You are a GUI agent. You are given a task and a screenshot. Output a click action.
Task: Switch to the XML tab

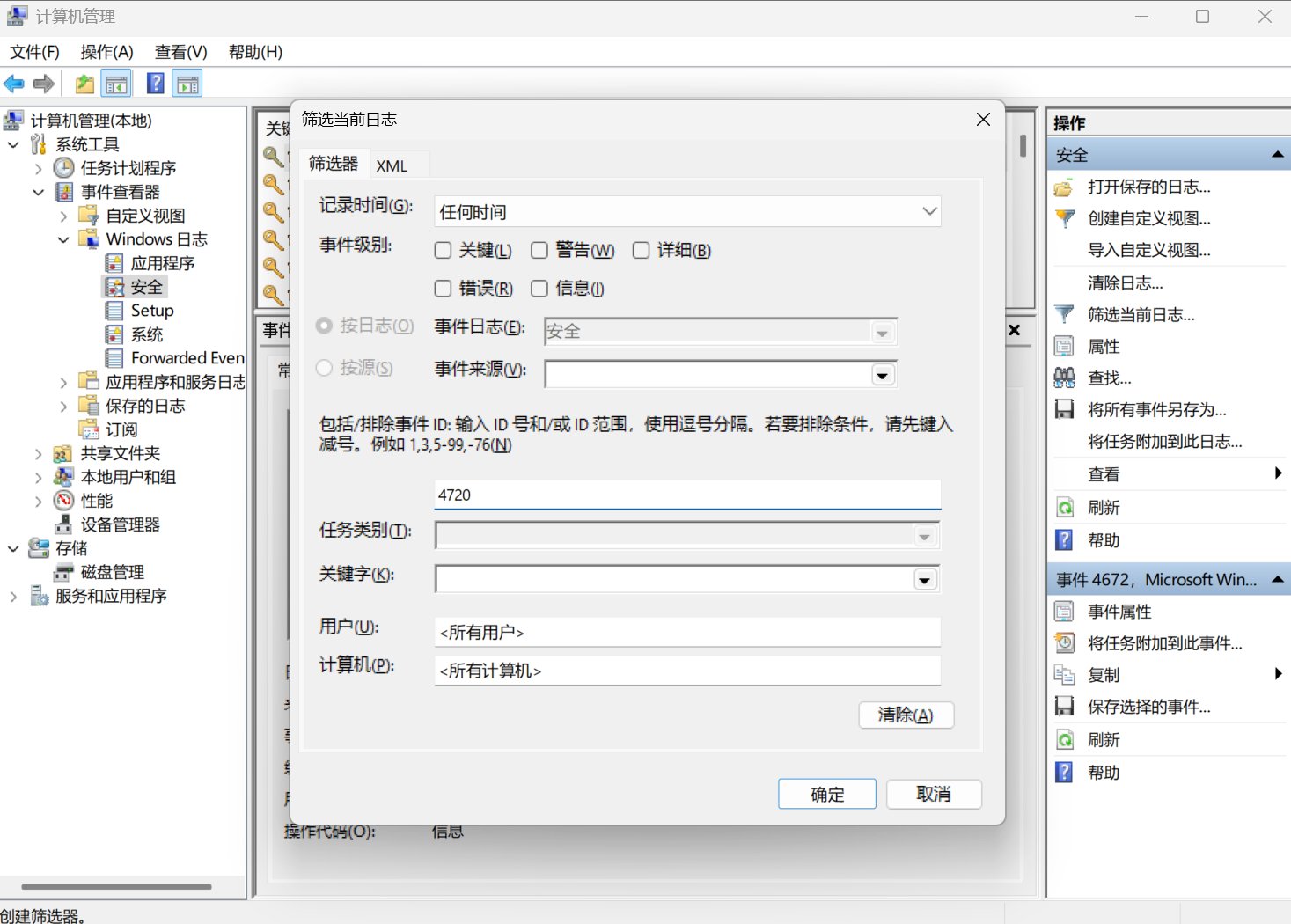pyautogui.click(x=392, y=165)
